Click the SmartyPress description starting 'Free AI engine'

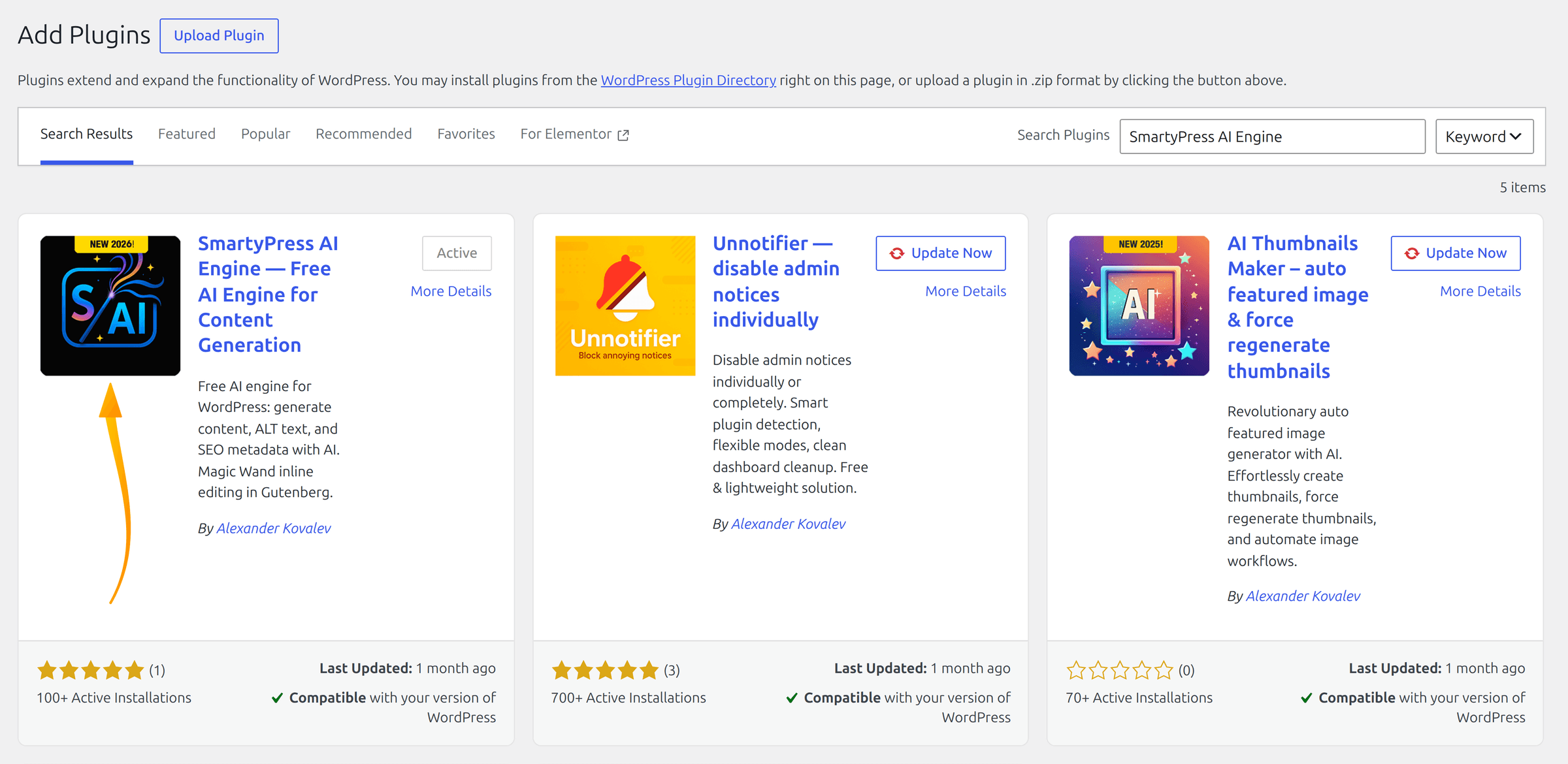269,439
